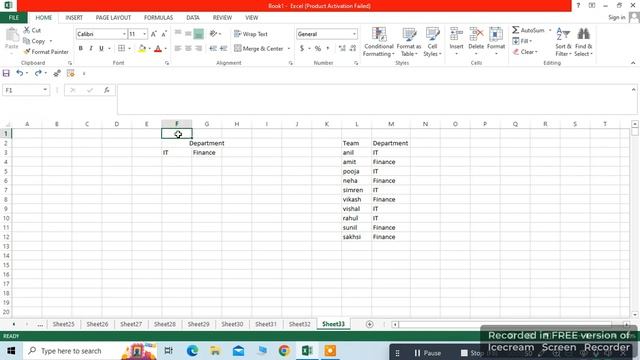The width and height of the screenshot is (640, 360).
Task: Open Cell Styles gallery
Action: coord(432,42)
